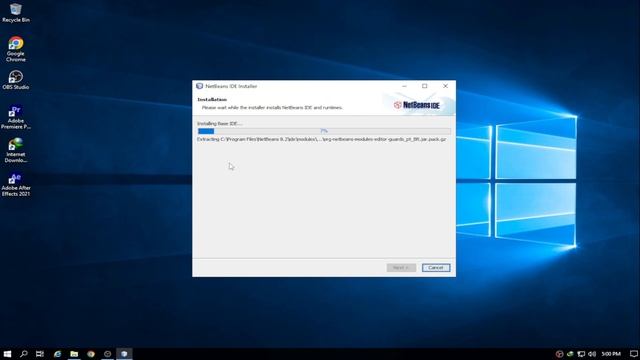Select the Google Chrome desktop shortcut
This screenshot has height=360, width=640.
click(16, 49)
